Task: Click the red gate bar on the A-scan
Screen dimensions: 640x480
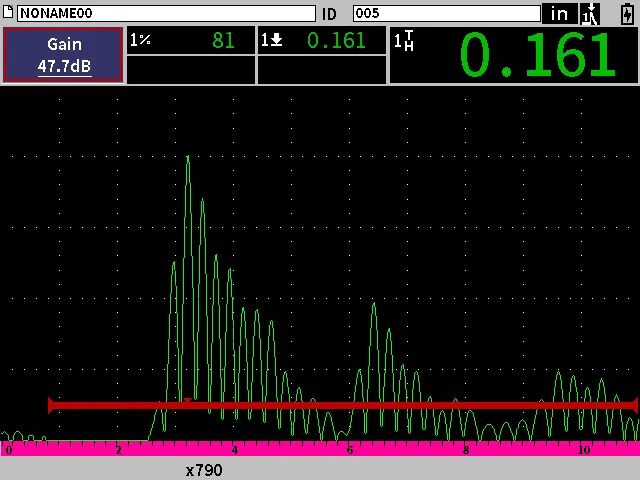Action: (400, 405)
